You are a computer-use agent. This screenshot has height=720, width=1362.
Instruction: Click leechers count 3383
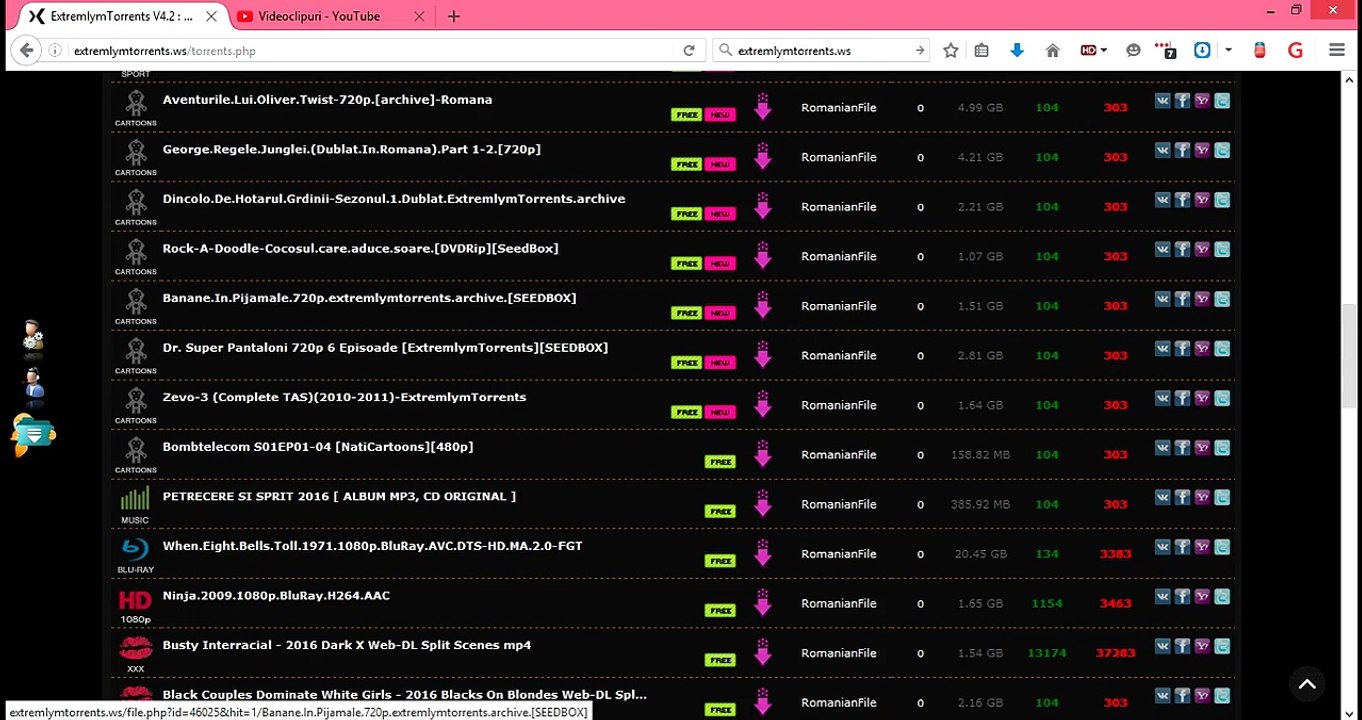coord(1115,554)
